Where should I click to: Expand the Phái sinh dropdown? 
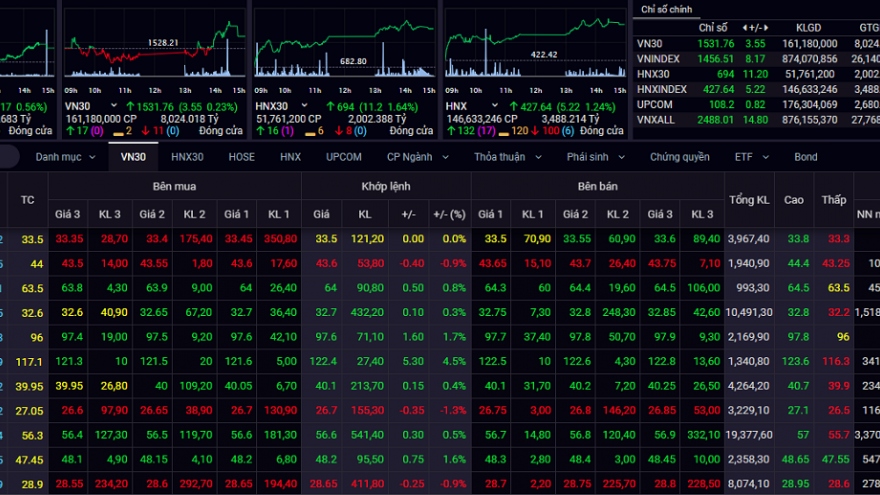point(598,157)
